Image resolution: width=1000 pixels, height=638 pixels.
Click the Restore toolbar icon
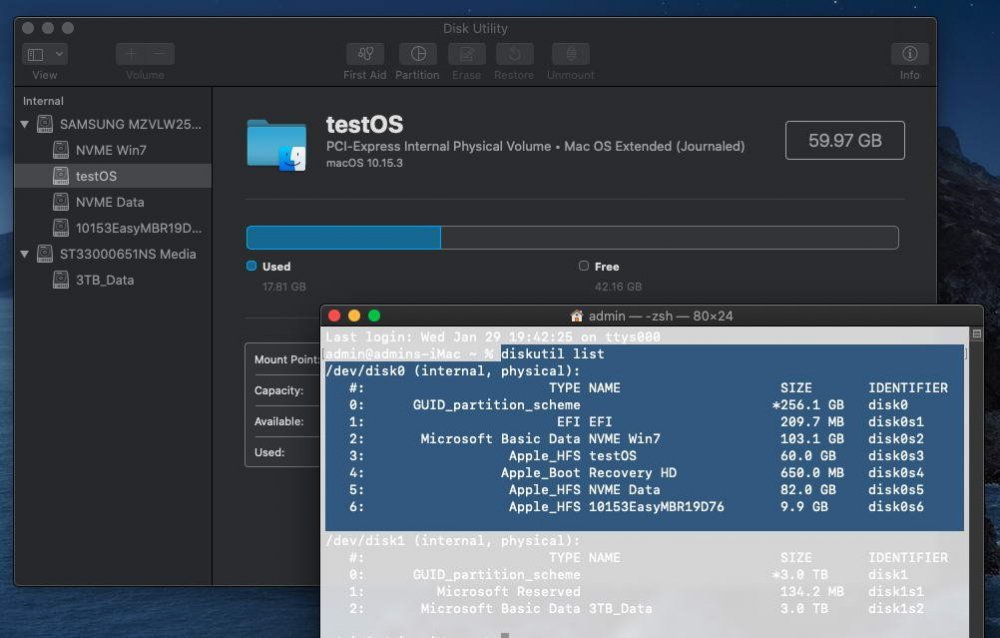(x=514, y=54)
